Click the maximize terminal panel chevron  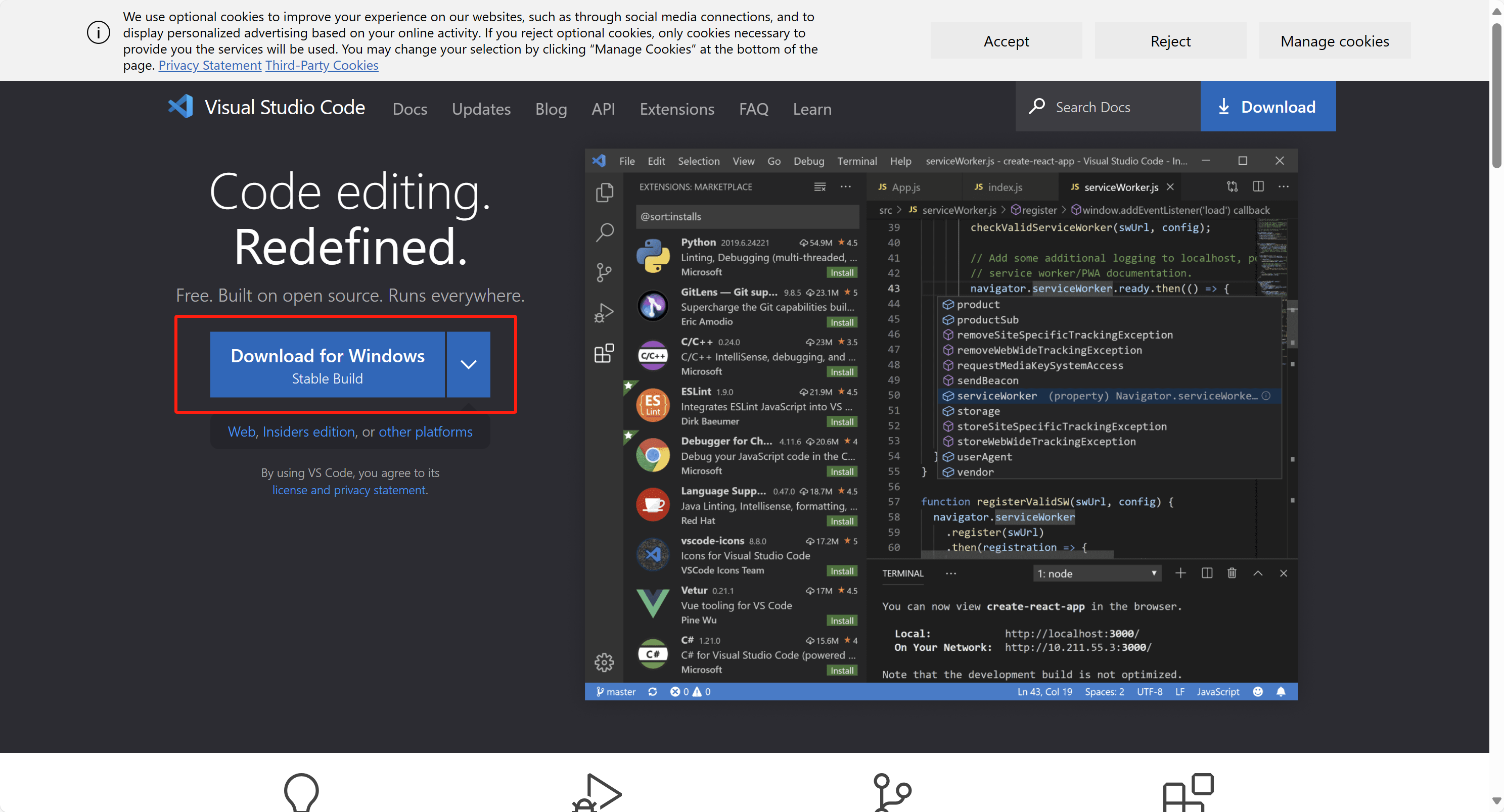(1258, 573)
